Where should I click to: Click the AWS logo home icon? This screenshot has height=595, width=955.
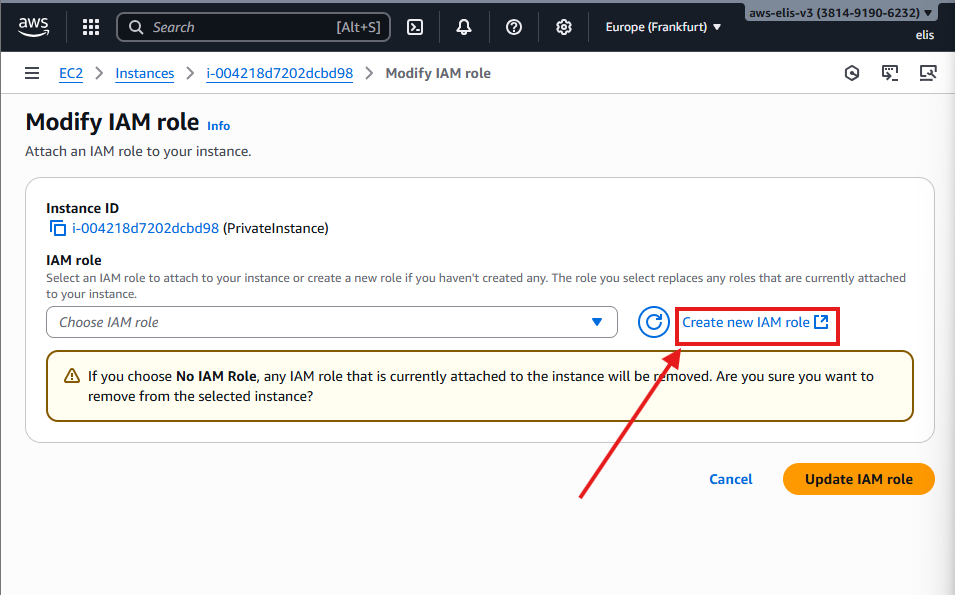coord(33,28)
